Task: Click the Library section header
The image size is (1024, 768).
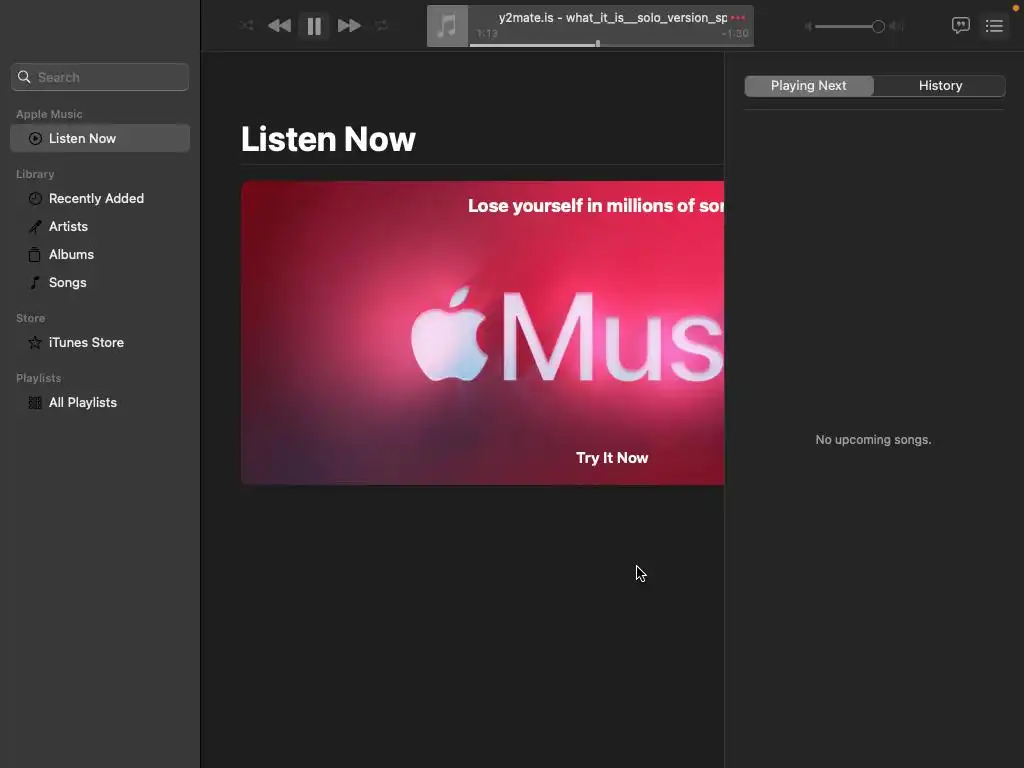Action: tap(35, 174)
